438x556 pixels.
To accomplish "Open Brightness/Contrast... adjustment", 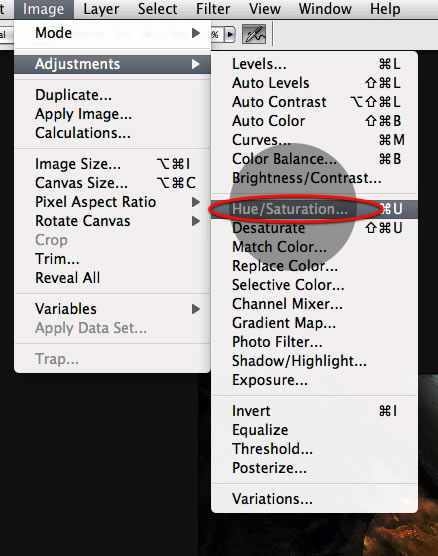I will click(314, 178).
